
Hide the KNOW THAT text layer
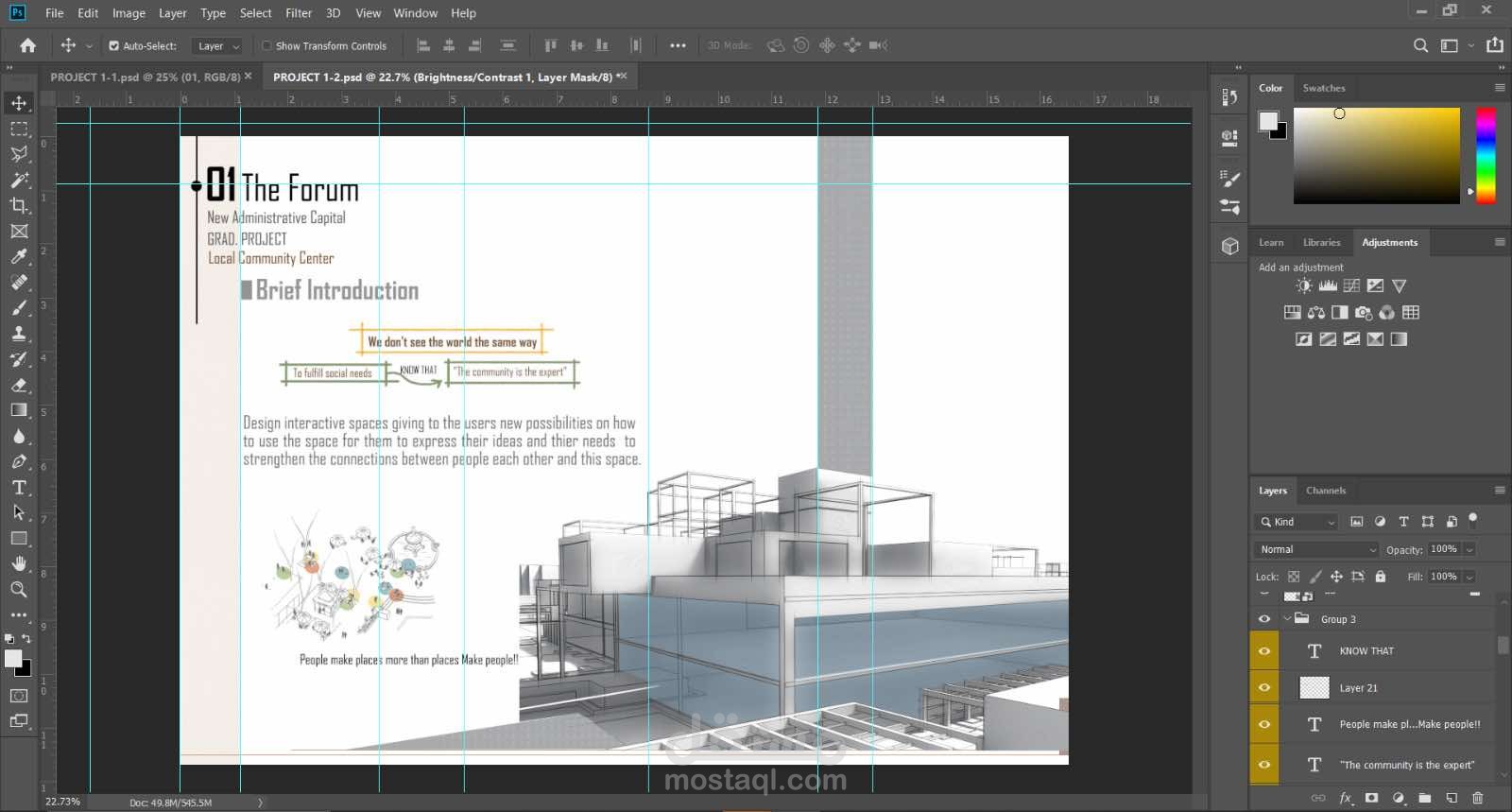click(1264, 651)
